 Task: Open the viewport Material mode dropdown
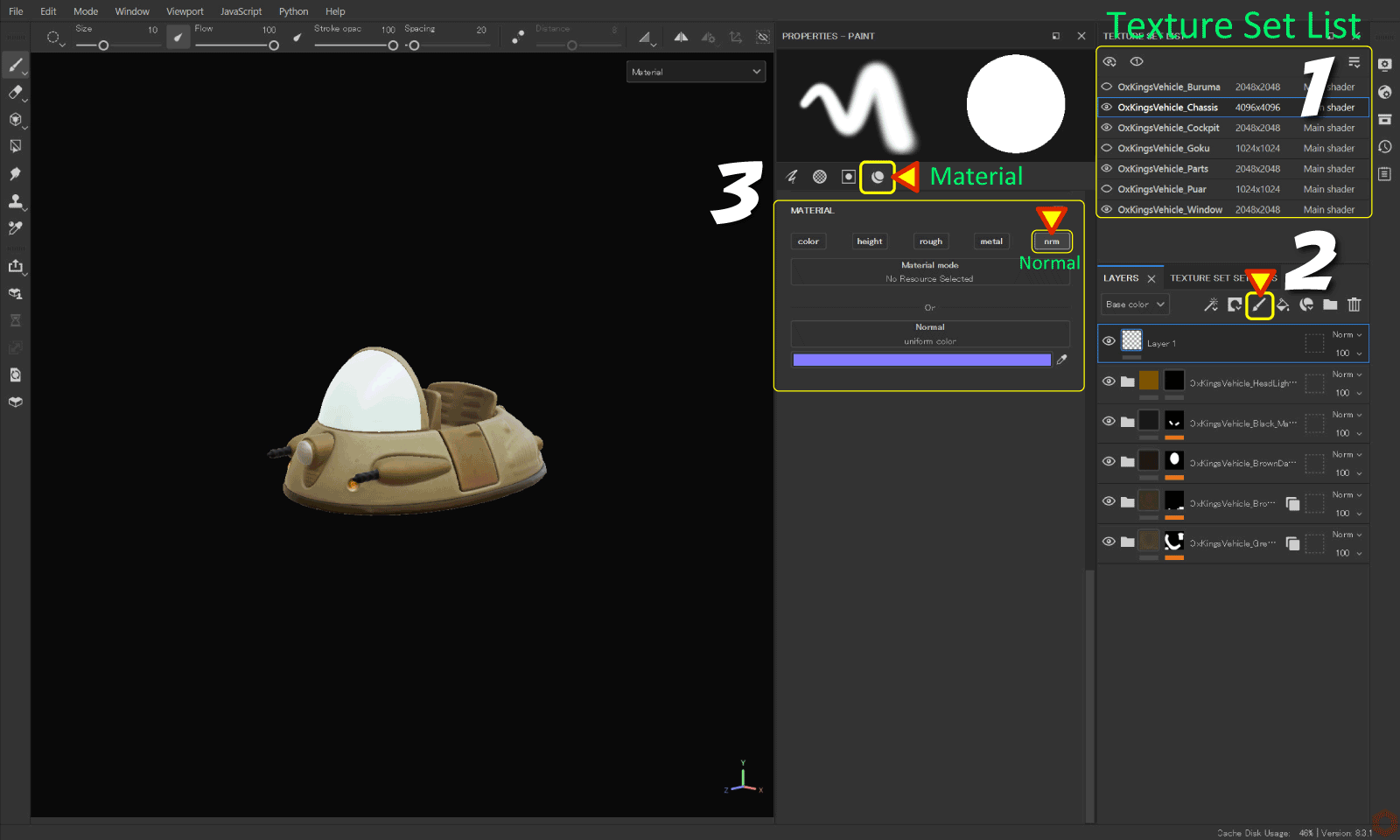[x=696, y=72]
